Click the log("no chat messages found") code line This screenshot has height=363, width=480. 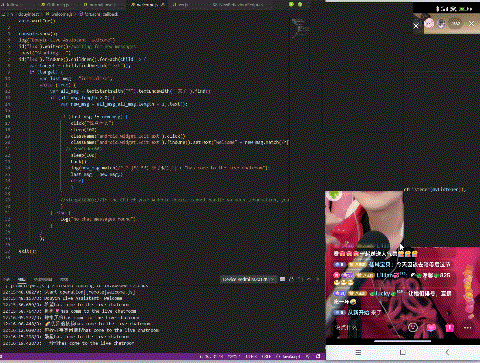(98, 219)
